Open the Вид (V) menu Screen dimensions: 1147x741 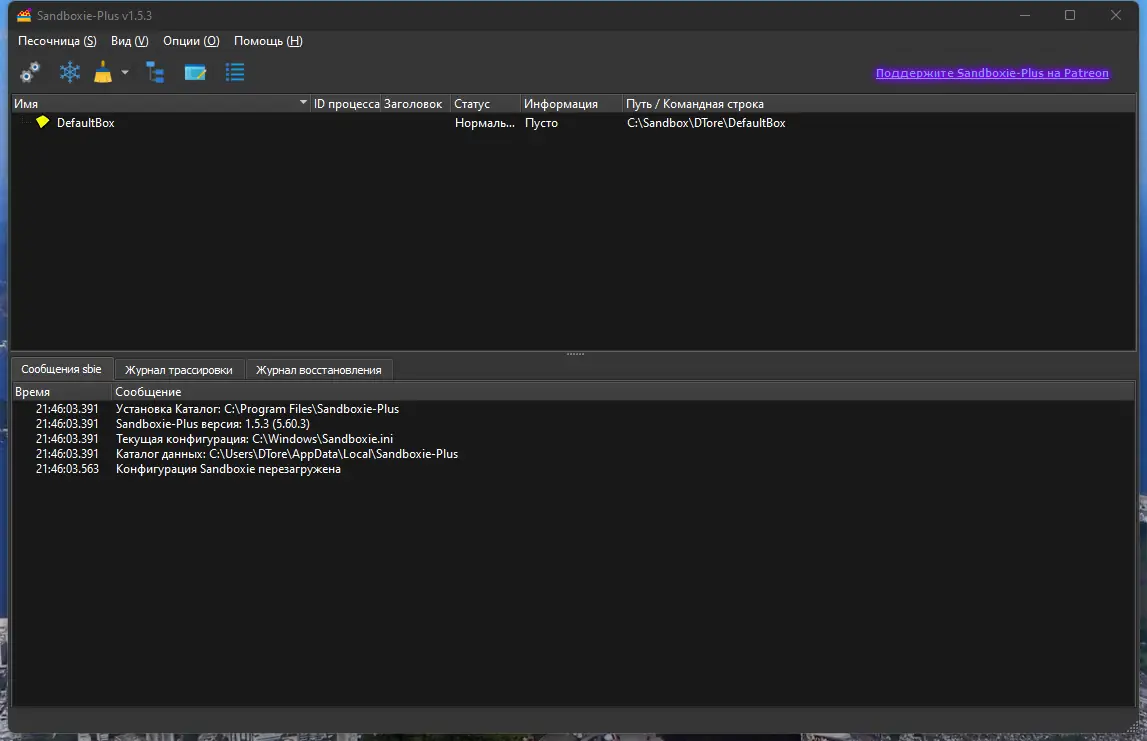[129, 41]
